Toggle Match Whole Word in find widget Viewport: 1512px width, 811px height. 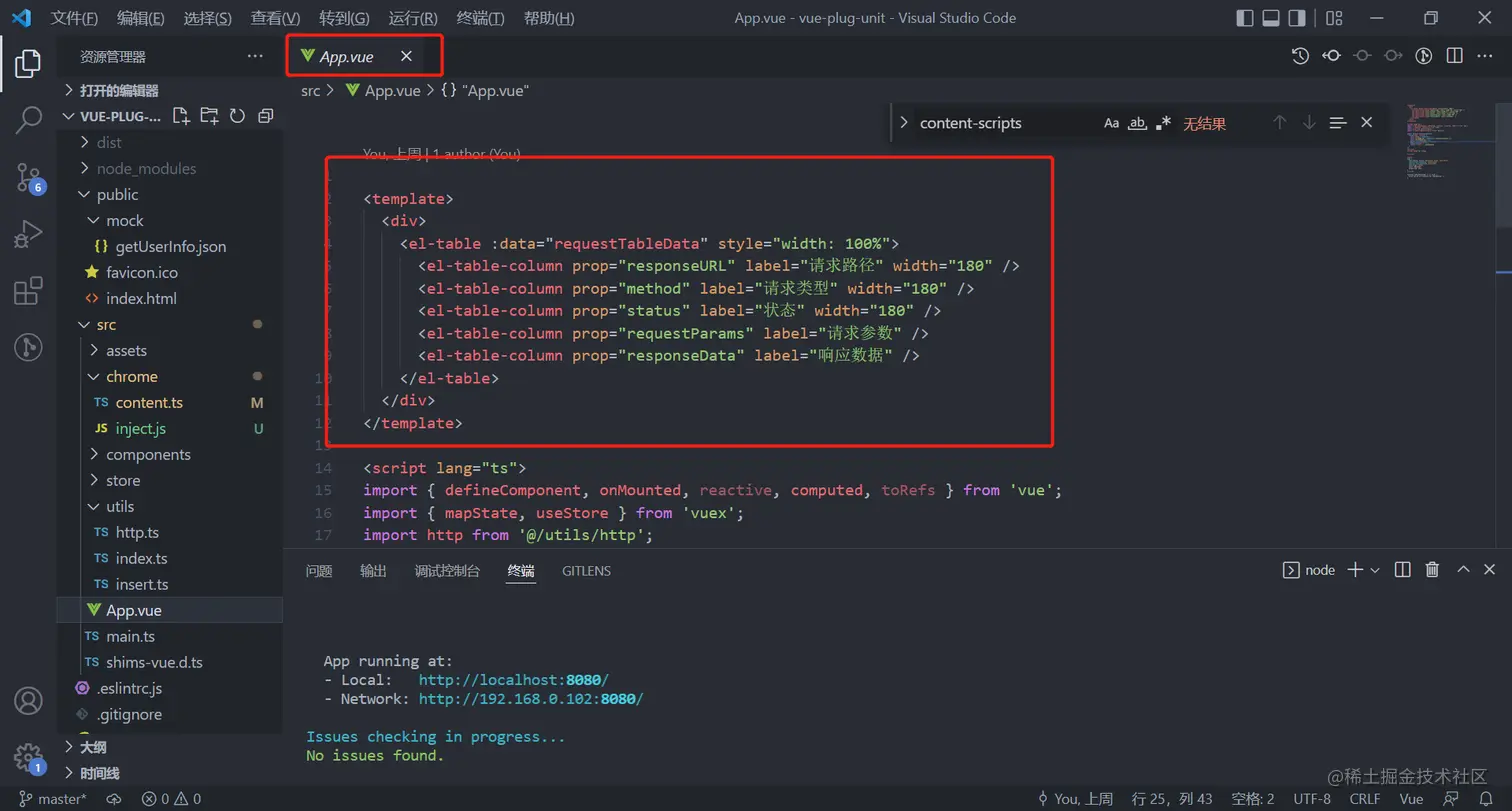(1137, 123)
